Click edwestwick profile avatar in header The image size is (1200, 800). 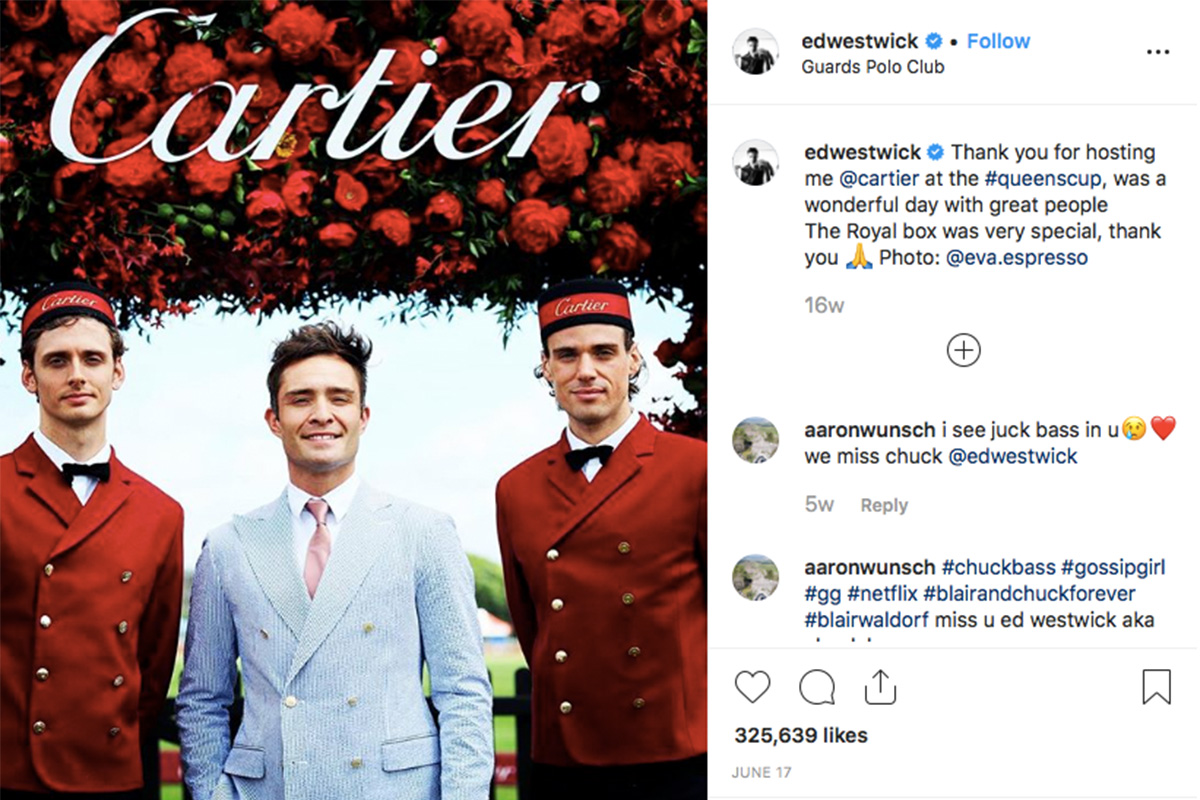pyautogui.click(x=755, y=52)
